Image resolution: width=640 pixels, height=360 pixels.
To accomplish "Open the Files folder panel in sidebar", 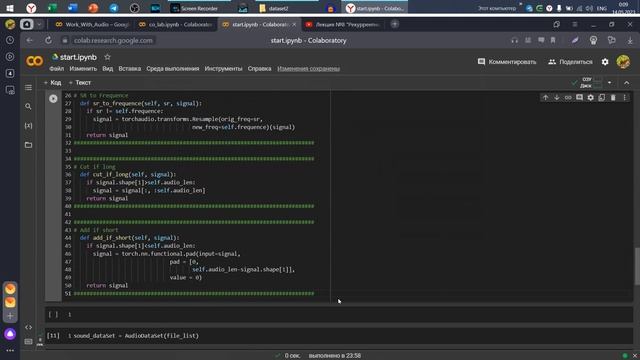I will 28,145.
